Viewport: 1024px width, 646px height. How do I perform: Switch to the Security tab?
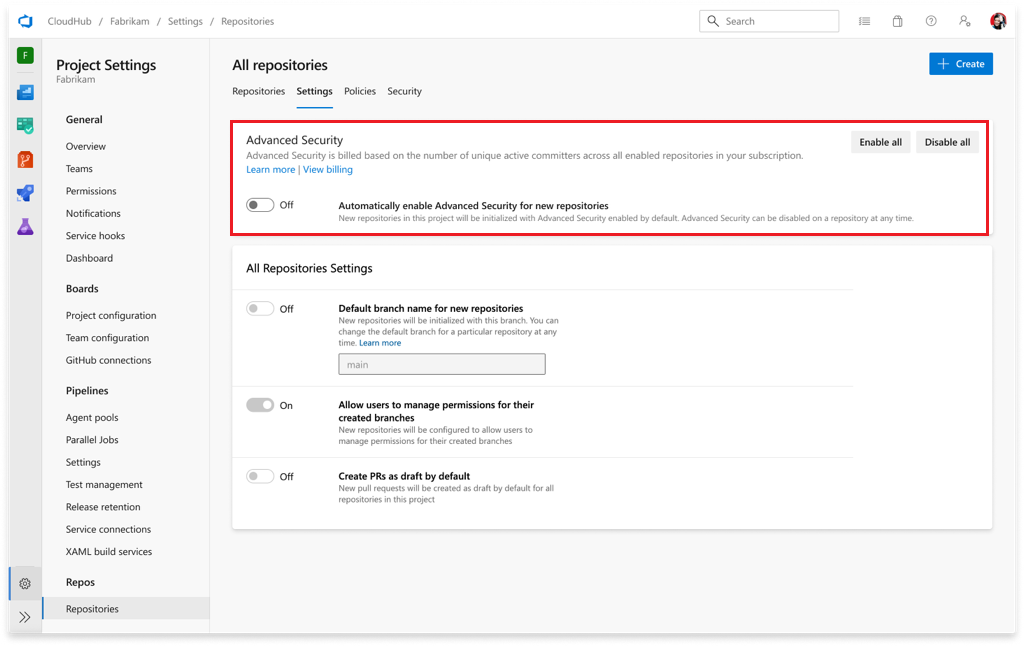[404, 91]
